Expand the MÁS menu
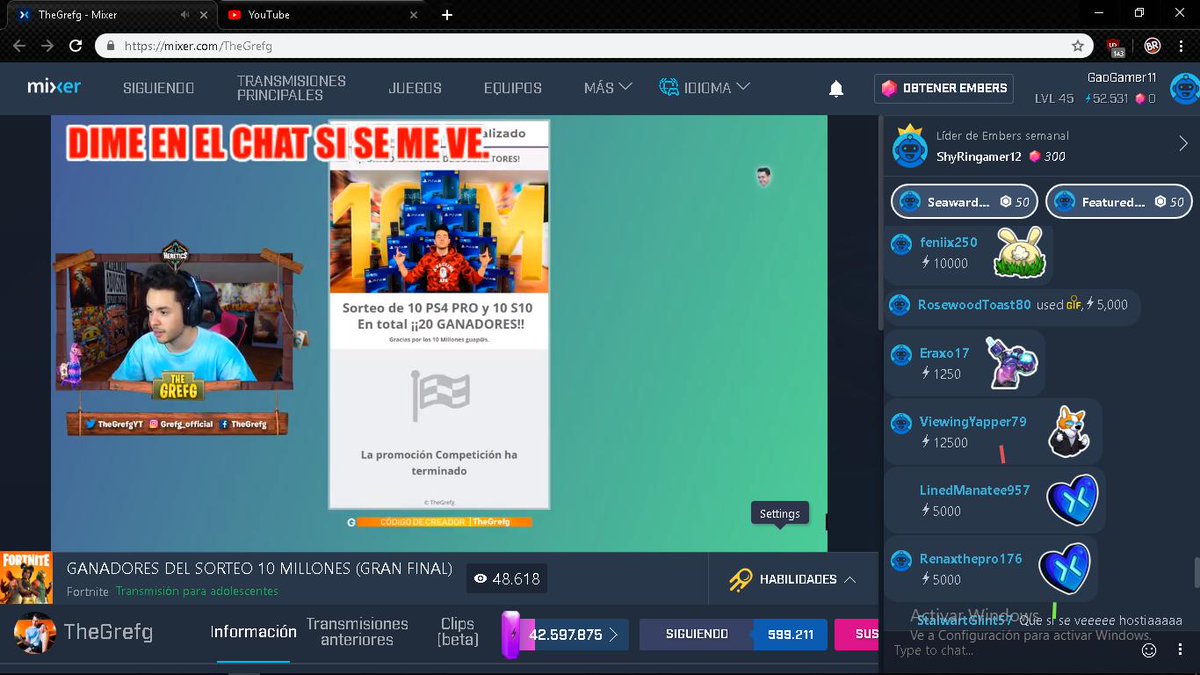This screenshot has width=1200, height=675. (x=608, y=88)
